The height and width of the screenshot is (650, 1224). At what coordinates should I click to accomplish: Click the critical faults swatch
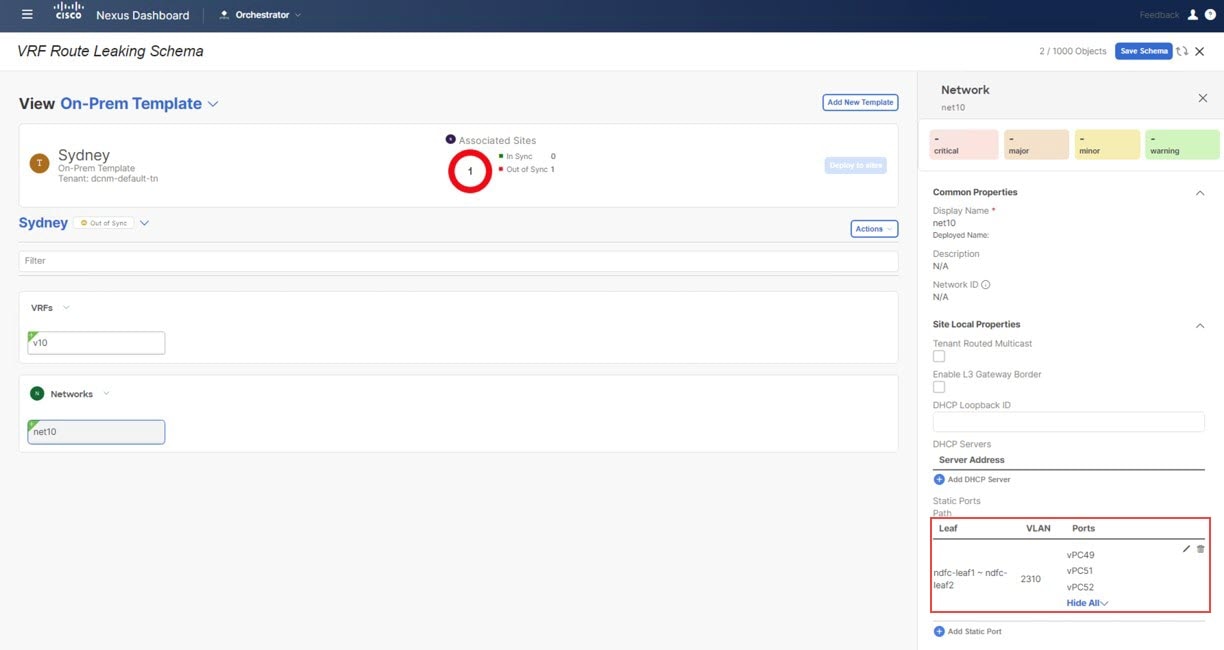[964, 144]
